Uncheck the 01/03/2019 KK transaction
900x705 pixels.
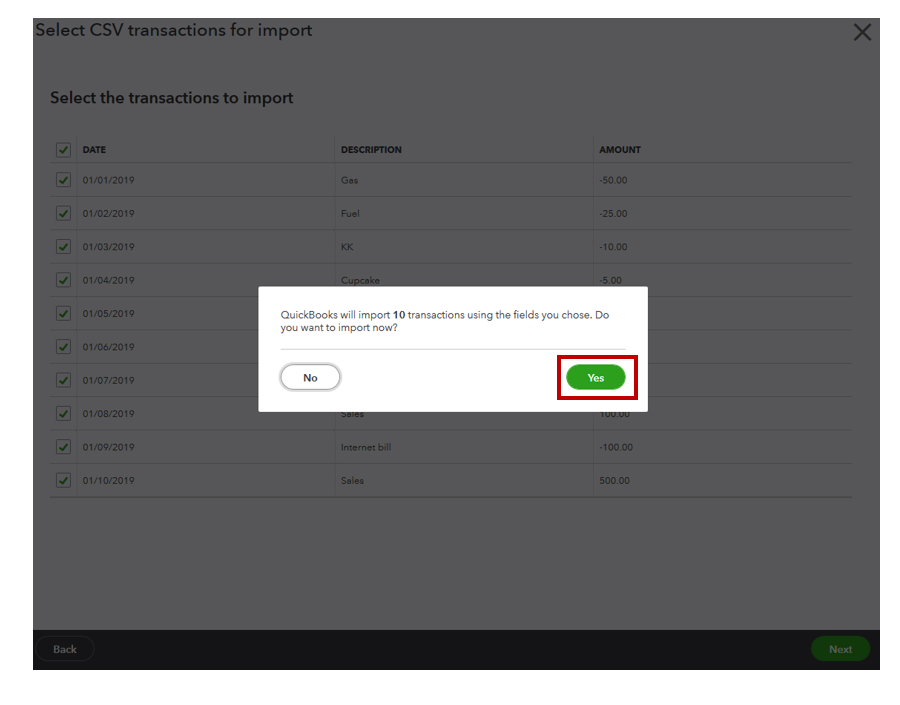[x=63, y=246]
